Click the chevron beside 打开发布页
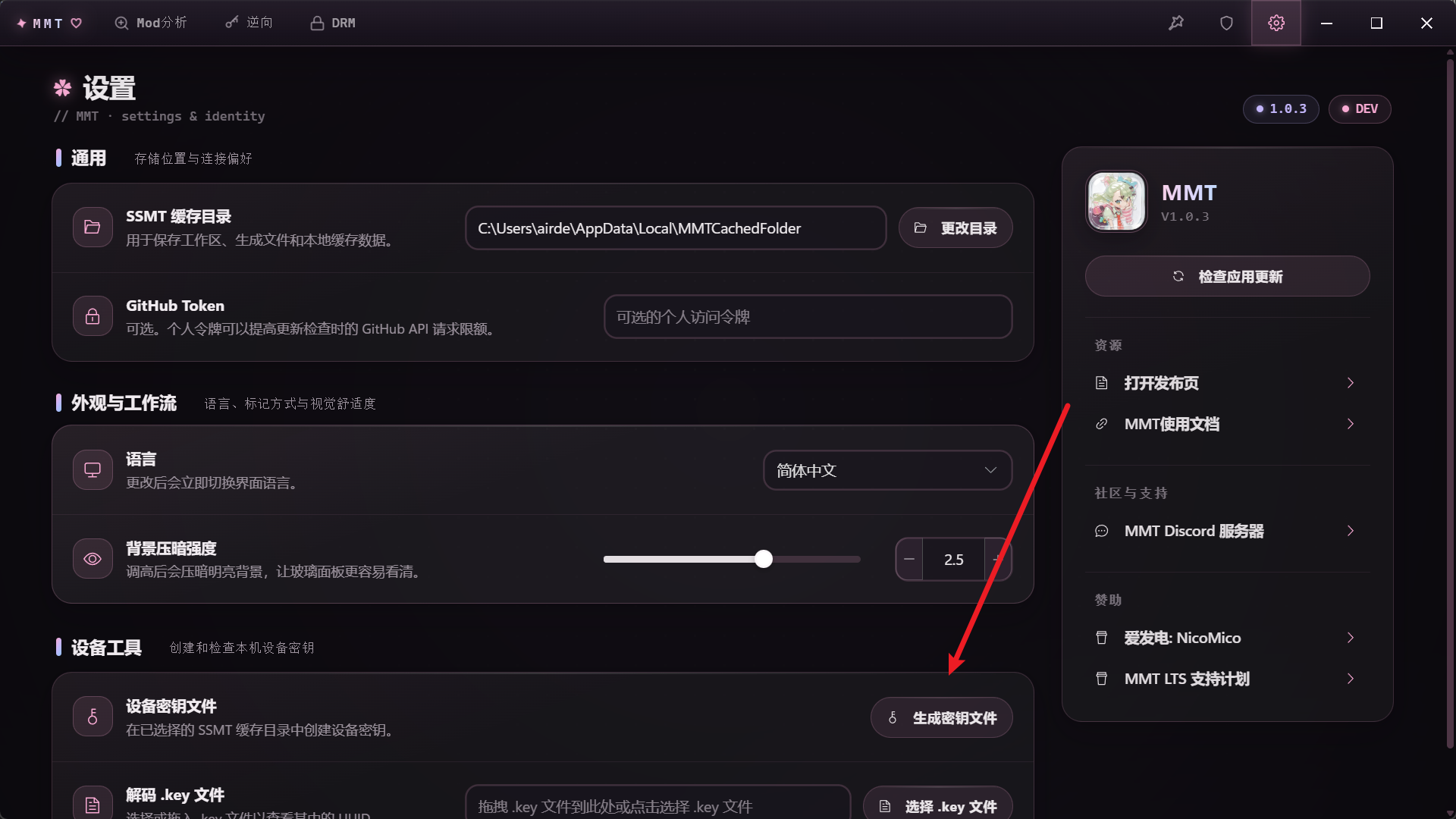Viewport: 1456px width, 819px height. 1351,383
